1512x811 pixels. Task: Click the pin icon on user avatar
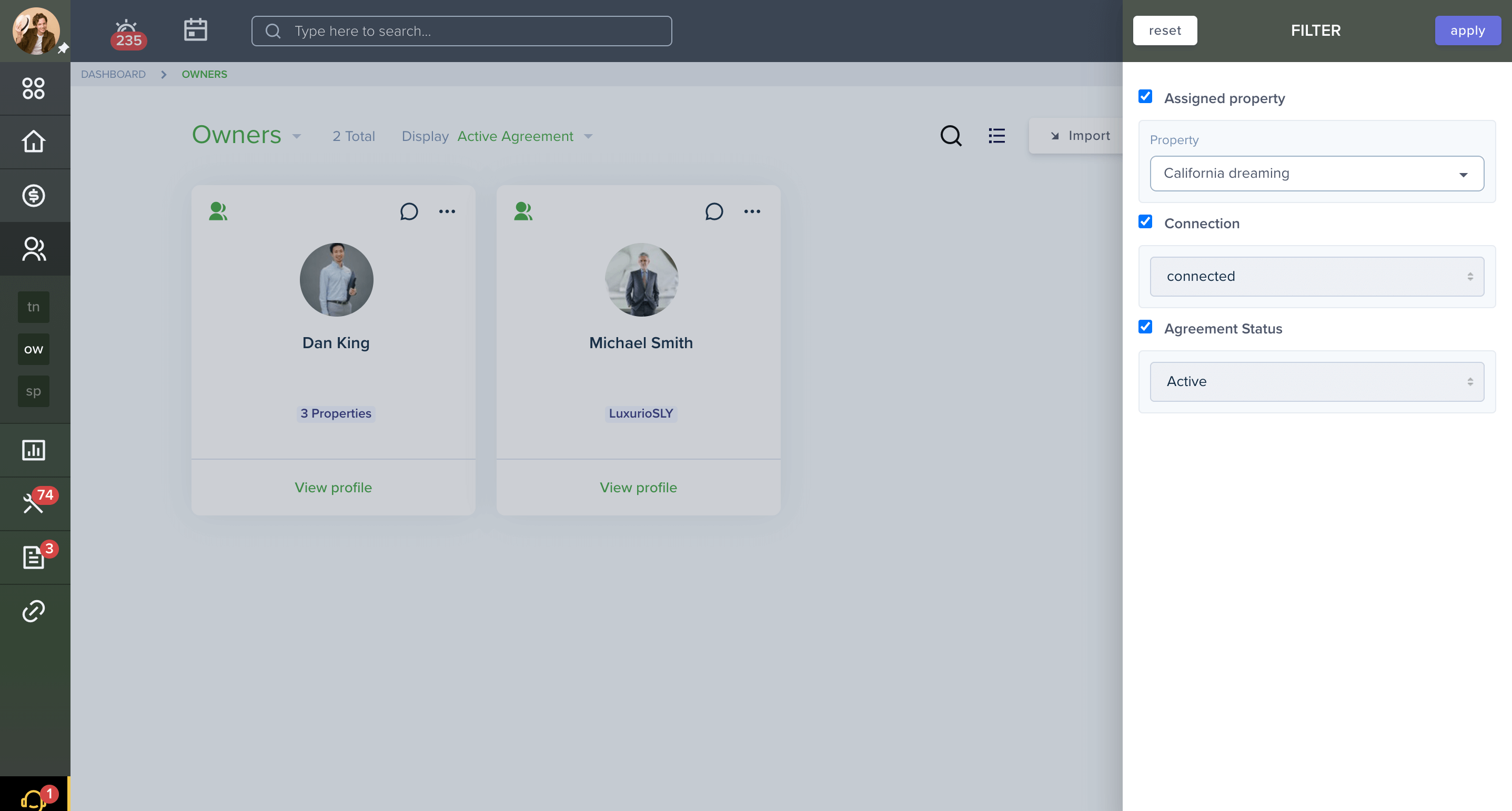tap(63, 48)
